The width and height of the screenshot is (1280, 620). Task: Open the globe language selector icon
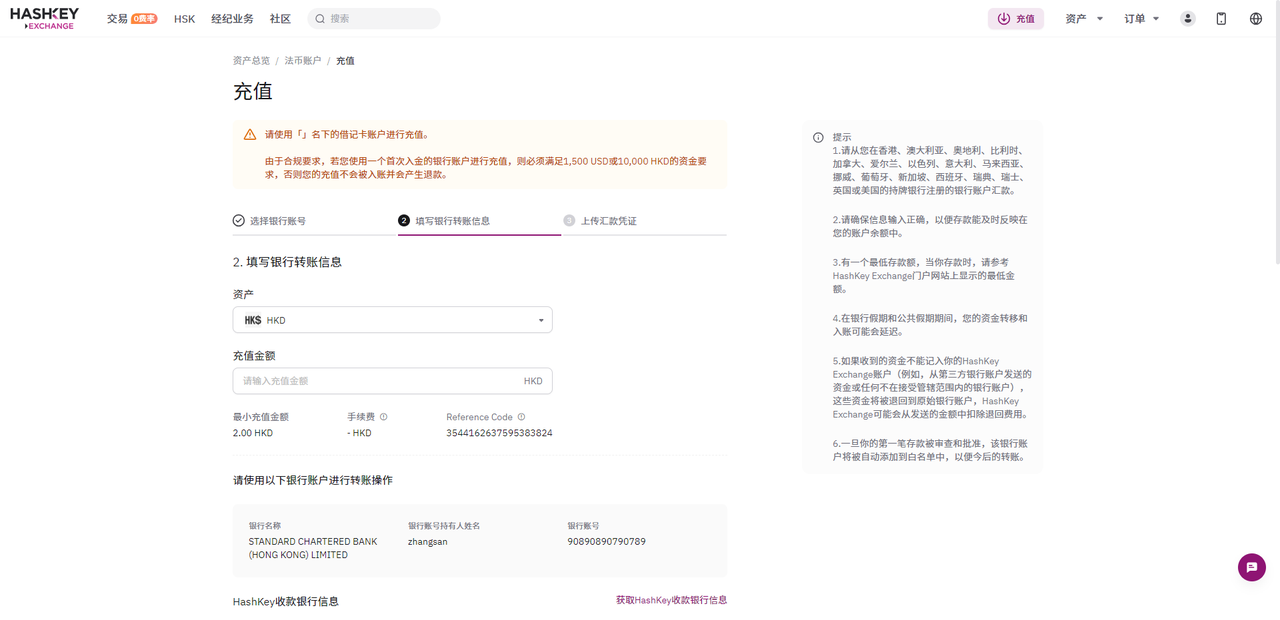click(1256, 19)
